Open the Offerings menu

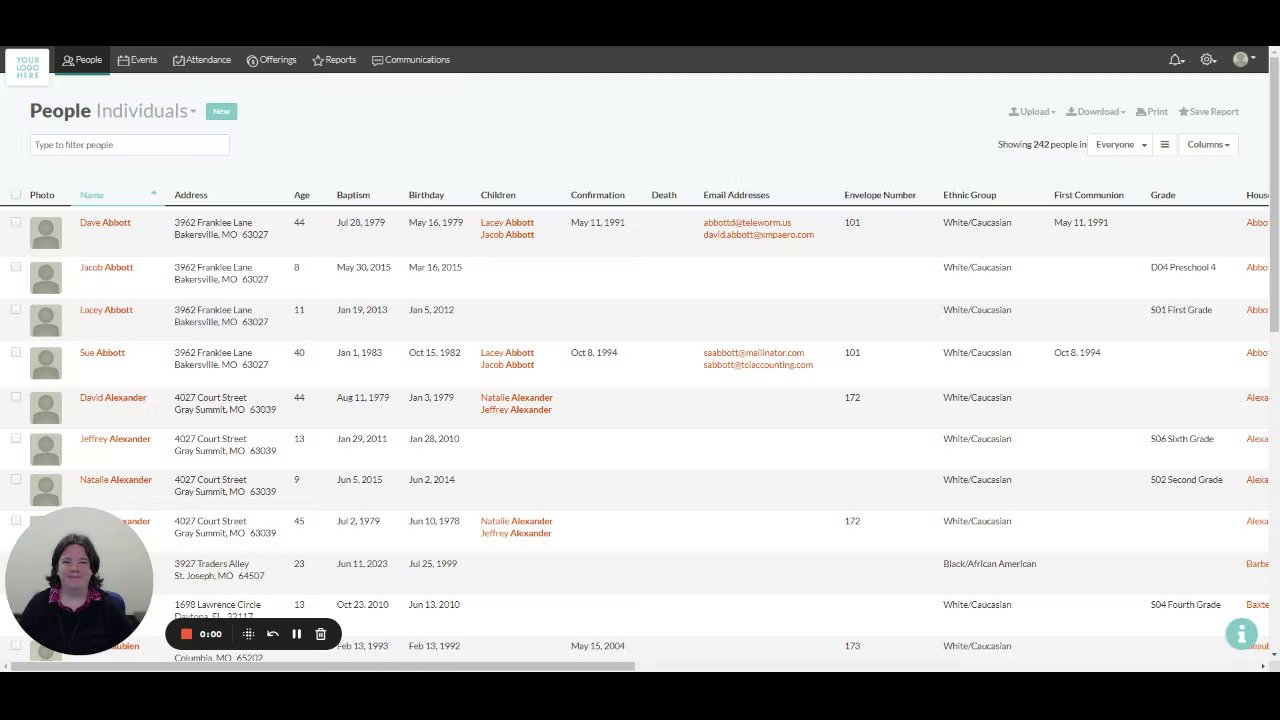point(272,60)
